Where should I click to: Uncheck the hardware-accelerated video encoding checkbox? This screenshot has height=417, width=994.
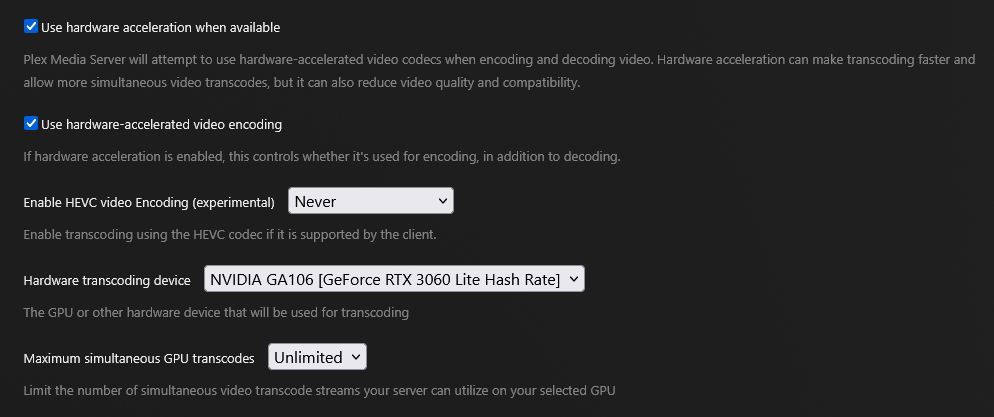pos(30,124)
